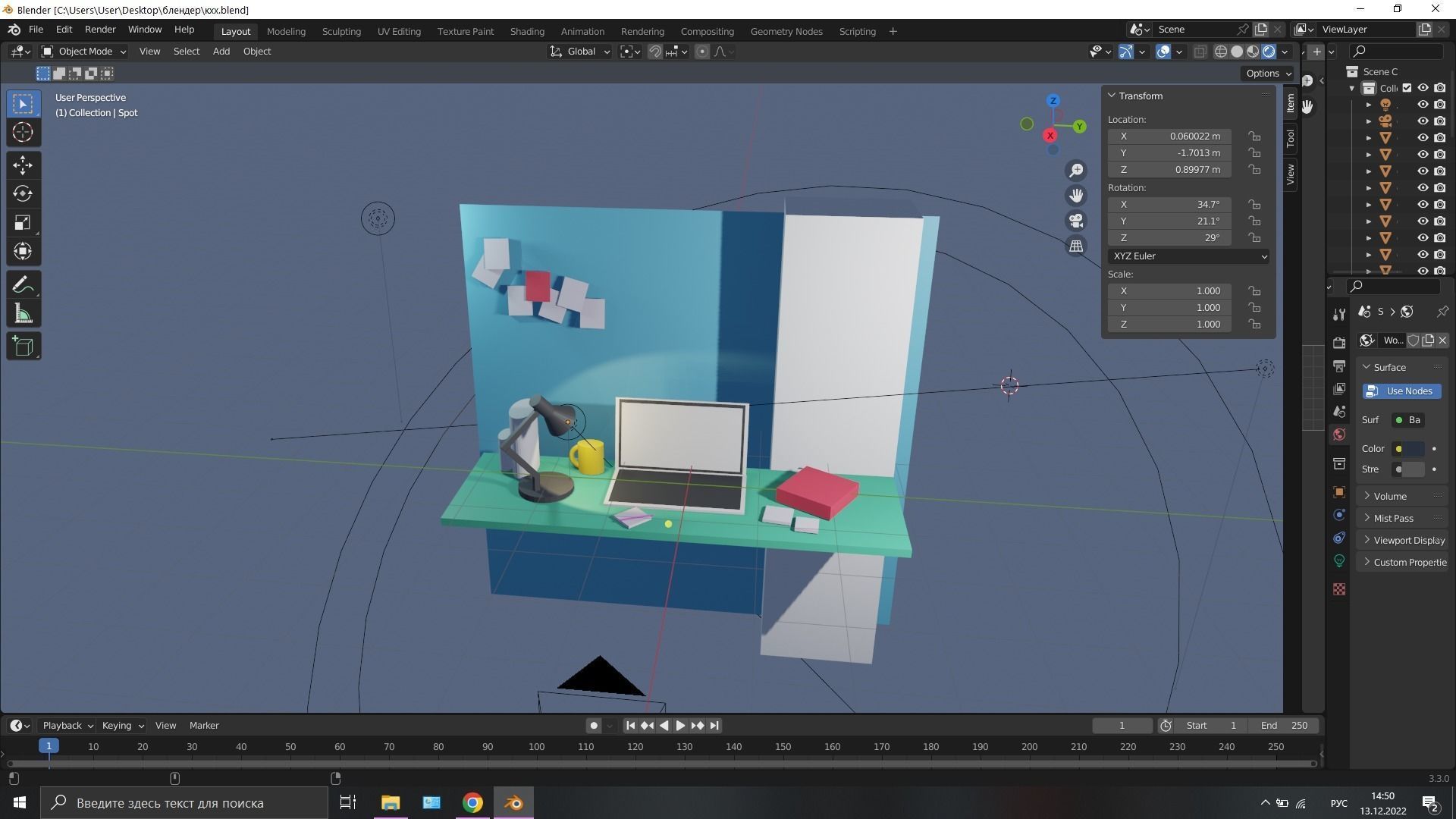Open the XYZ Euler rotation mode dropdown

tap(1188, 256)
